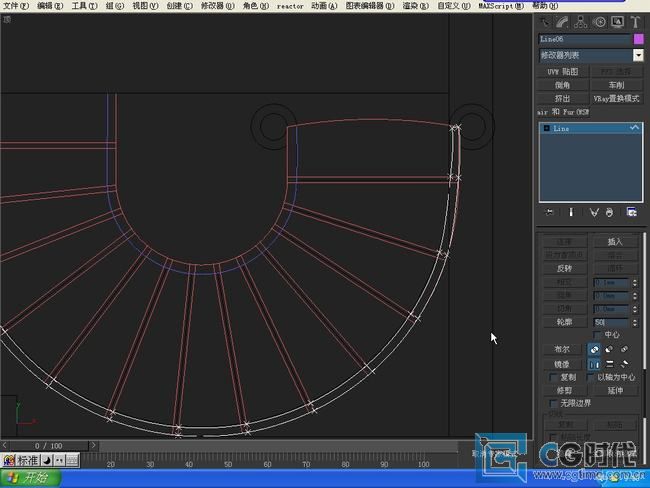Image resolution: width=650 pixels, height=488 pixels.
Task: Select mirror both axes icon
Action: click(624, 365)
